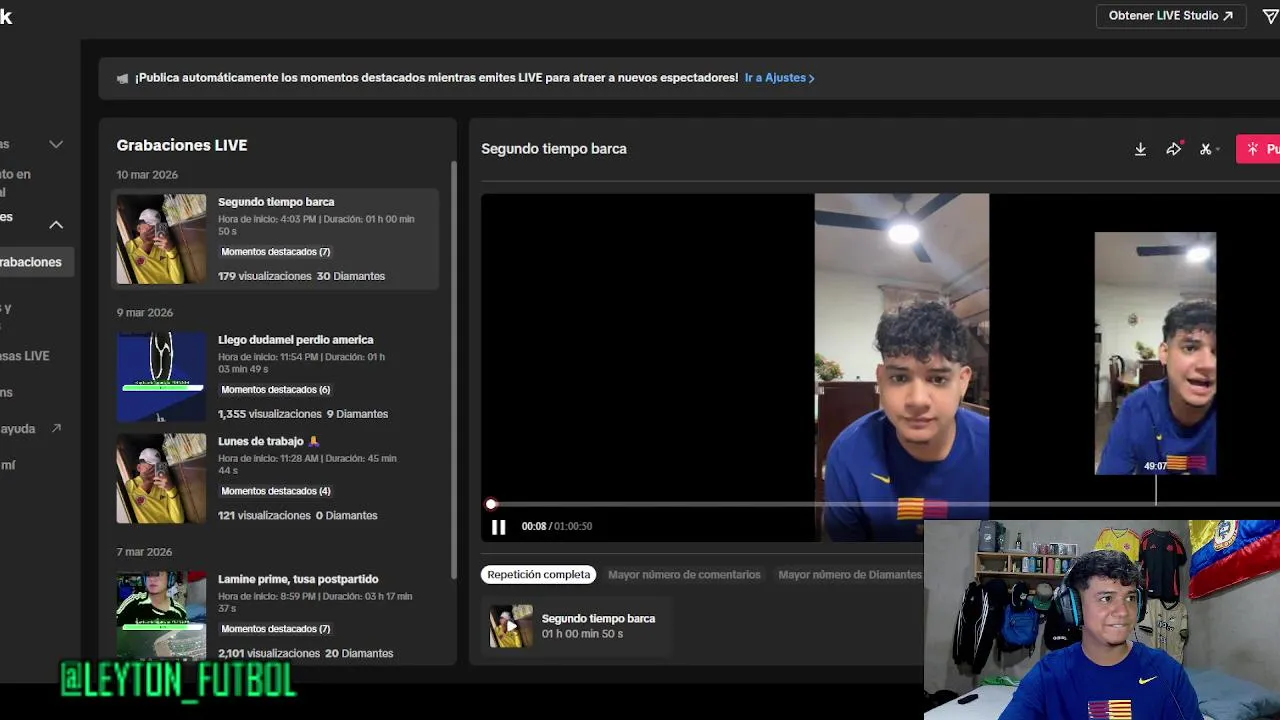The image size is (1280, 720).
Task: Select Mayor número de Diamantes tab
Action: pos(850,575)
